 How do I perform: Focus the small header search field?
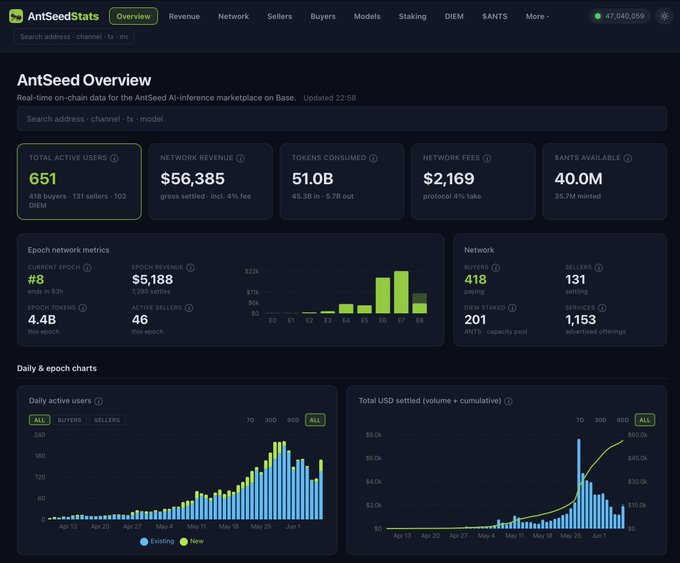click(x=74, y=37)
